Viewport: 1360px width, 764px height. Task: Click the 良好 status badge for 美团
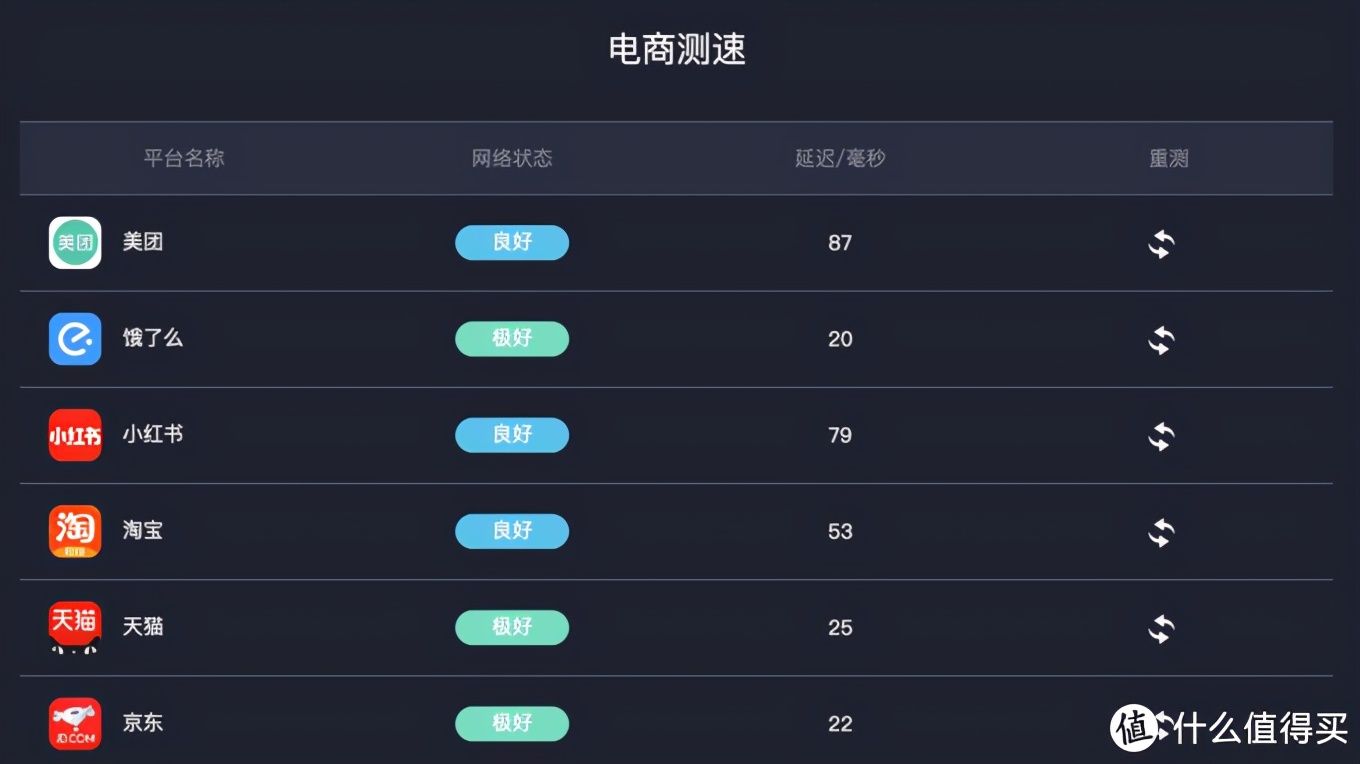pos(512,242)
